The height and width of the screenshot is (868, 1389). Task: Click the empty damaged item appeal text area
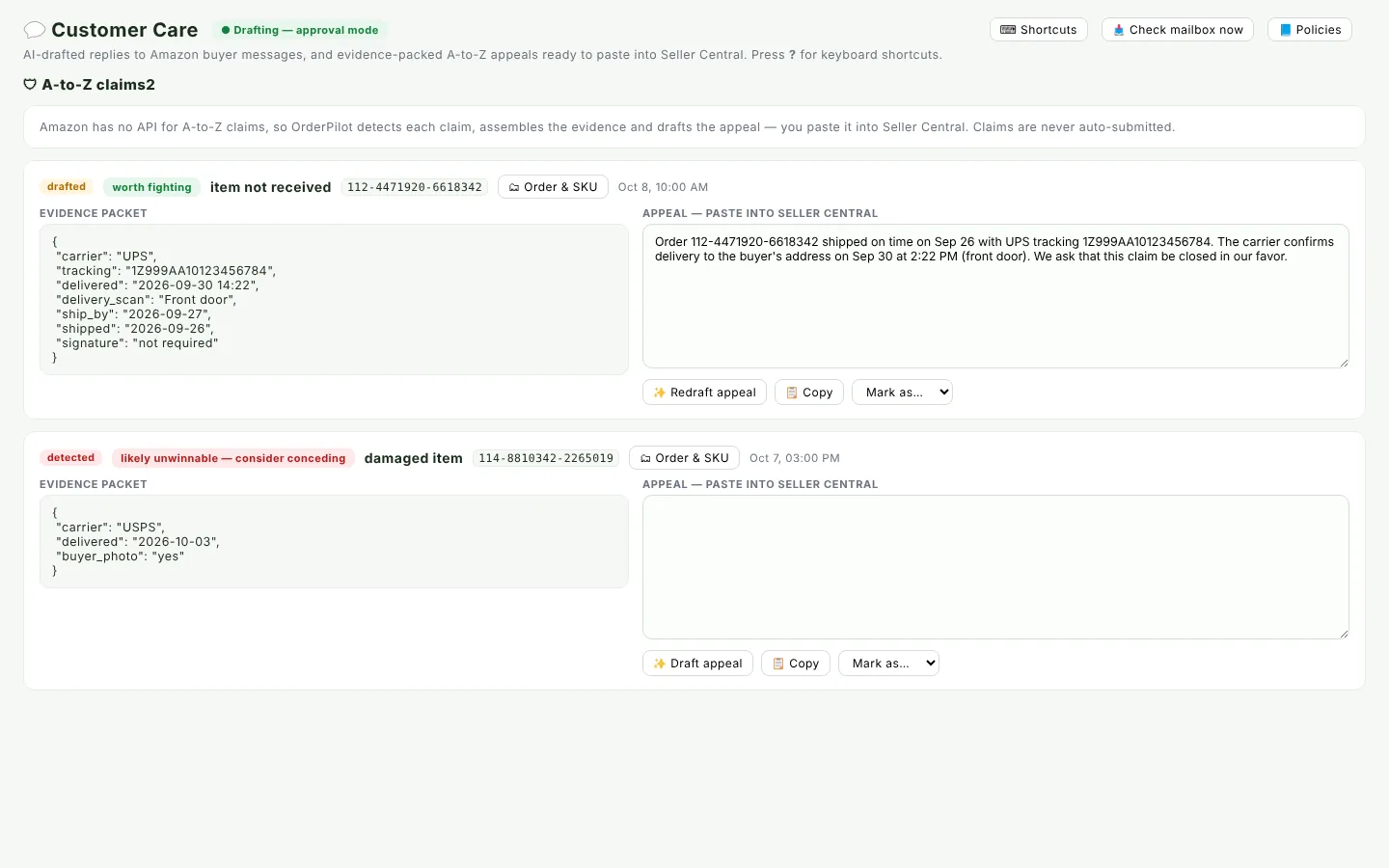tap(995, 567)
